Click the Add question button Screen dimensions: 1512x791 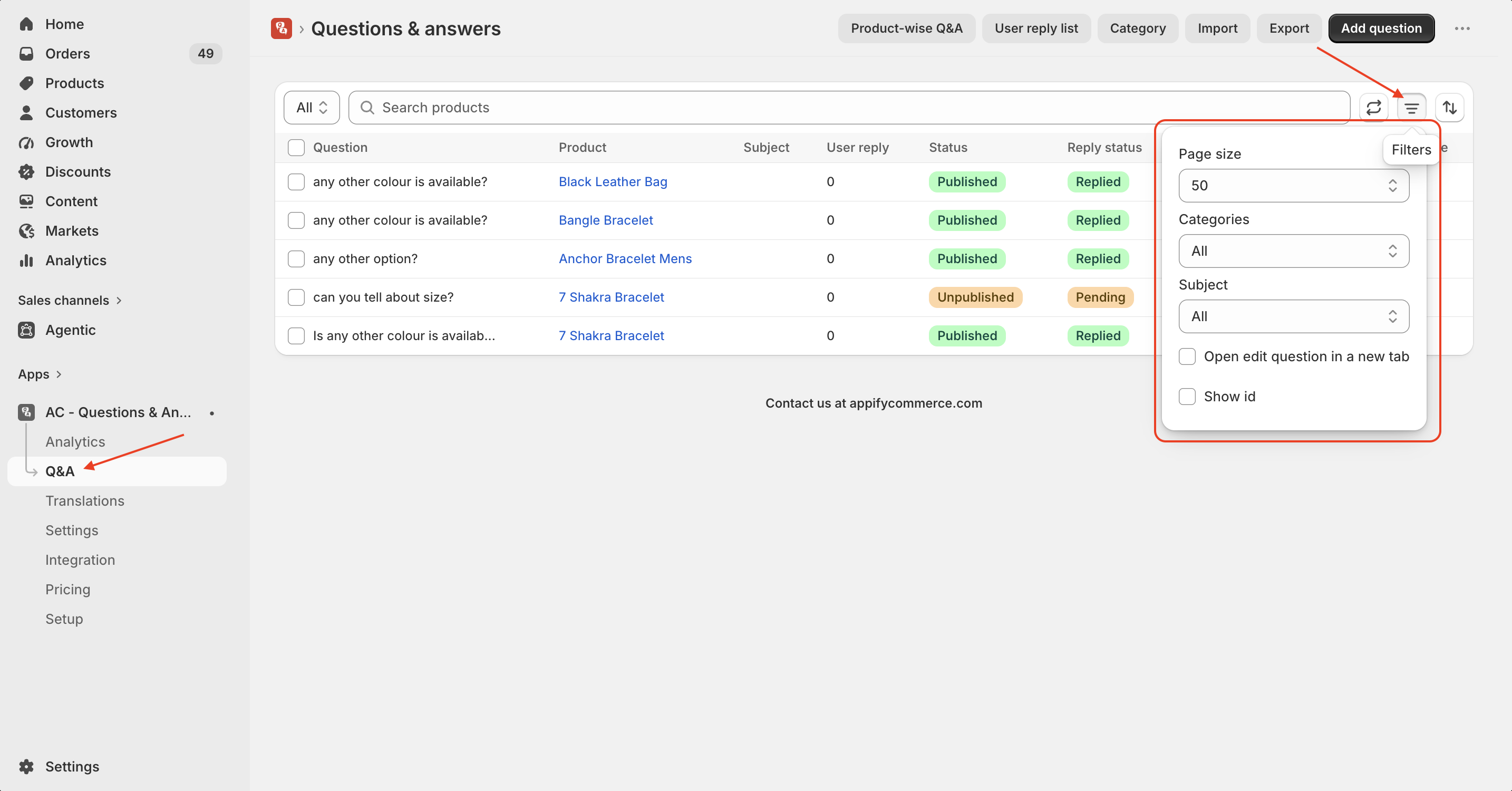[1381, 28]
